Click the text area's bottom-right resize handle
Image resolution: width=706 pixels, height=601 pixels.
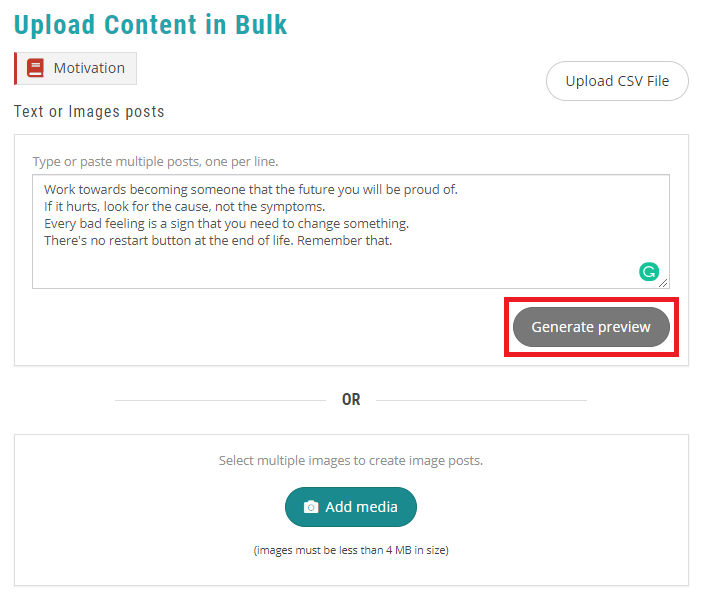(663, 283)
